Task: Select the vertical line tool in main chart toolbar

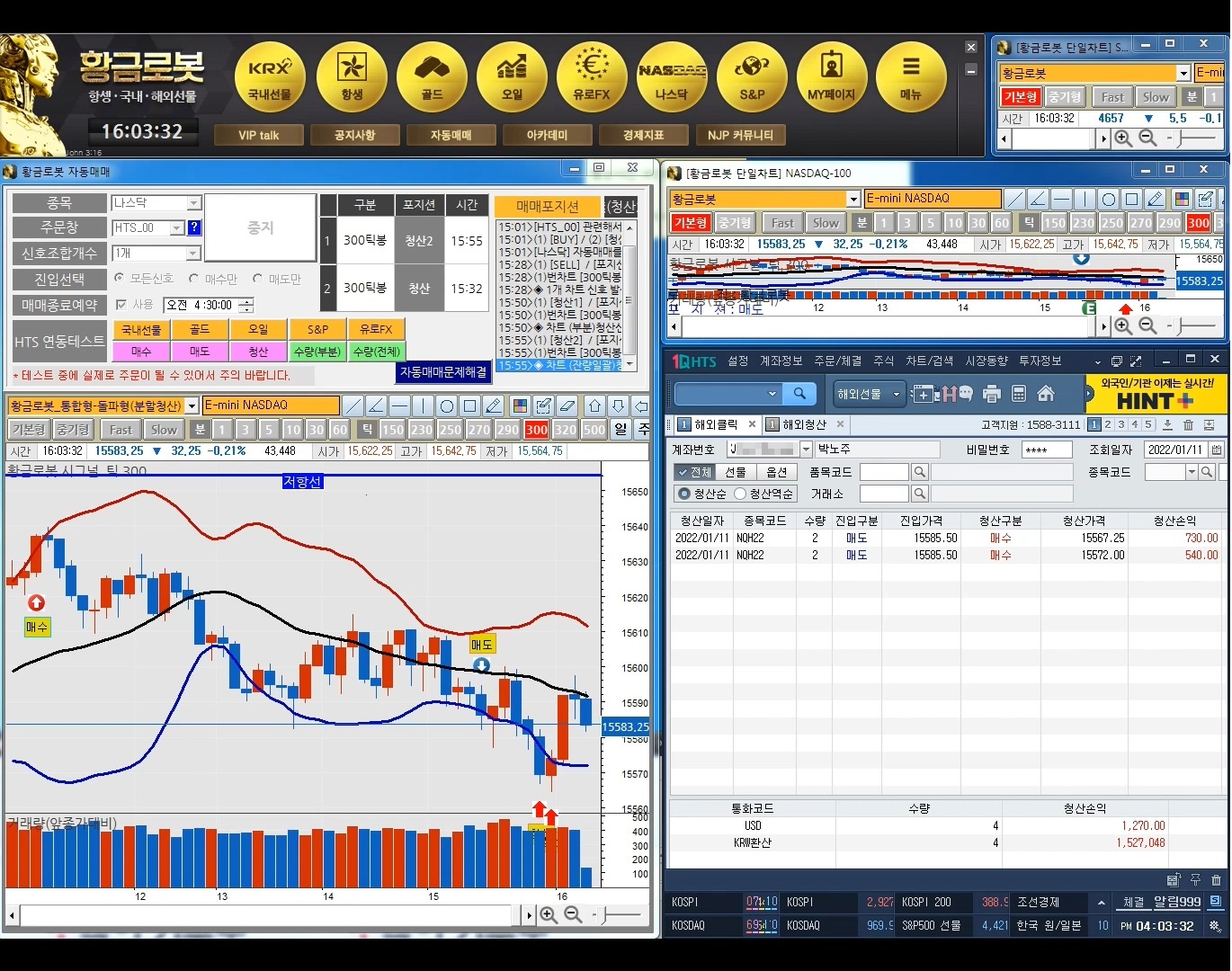Action: coord(423,405)
